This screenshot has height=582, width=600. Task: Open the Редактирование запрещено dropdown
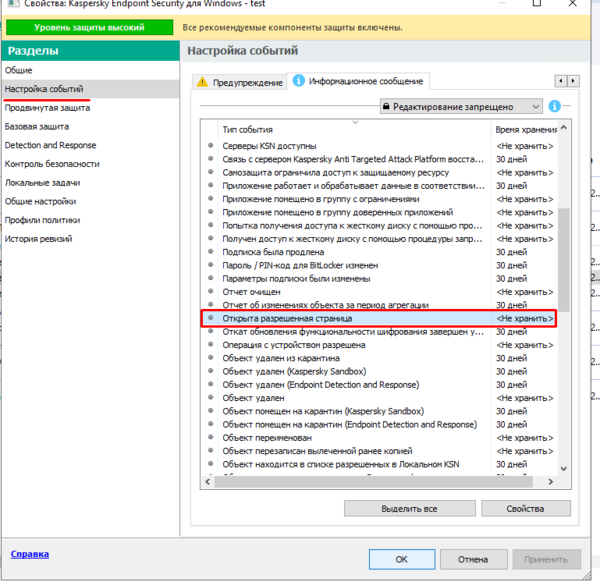coord(461,106)
